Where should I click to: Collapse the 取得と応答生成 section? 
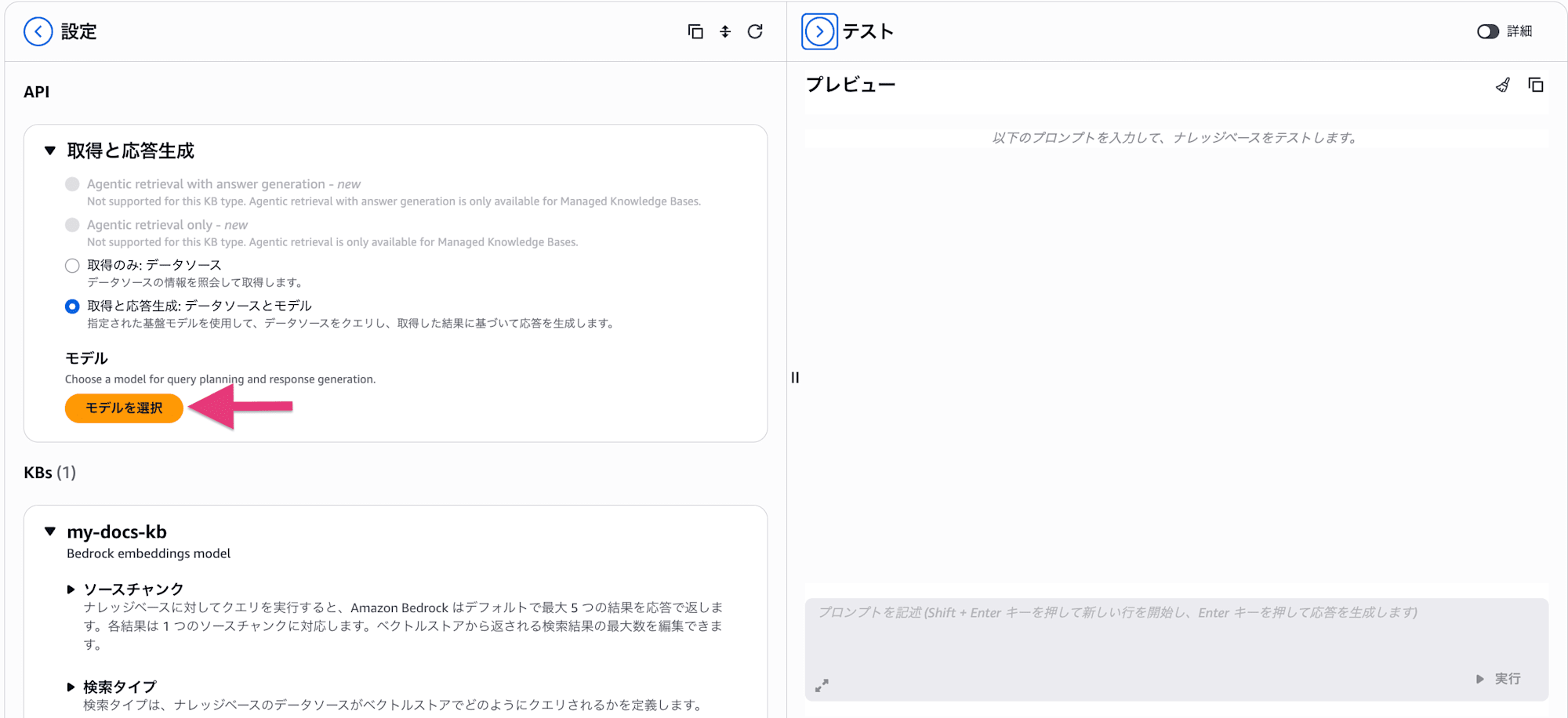(50, 150)
